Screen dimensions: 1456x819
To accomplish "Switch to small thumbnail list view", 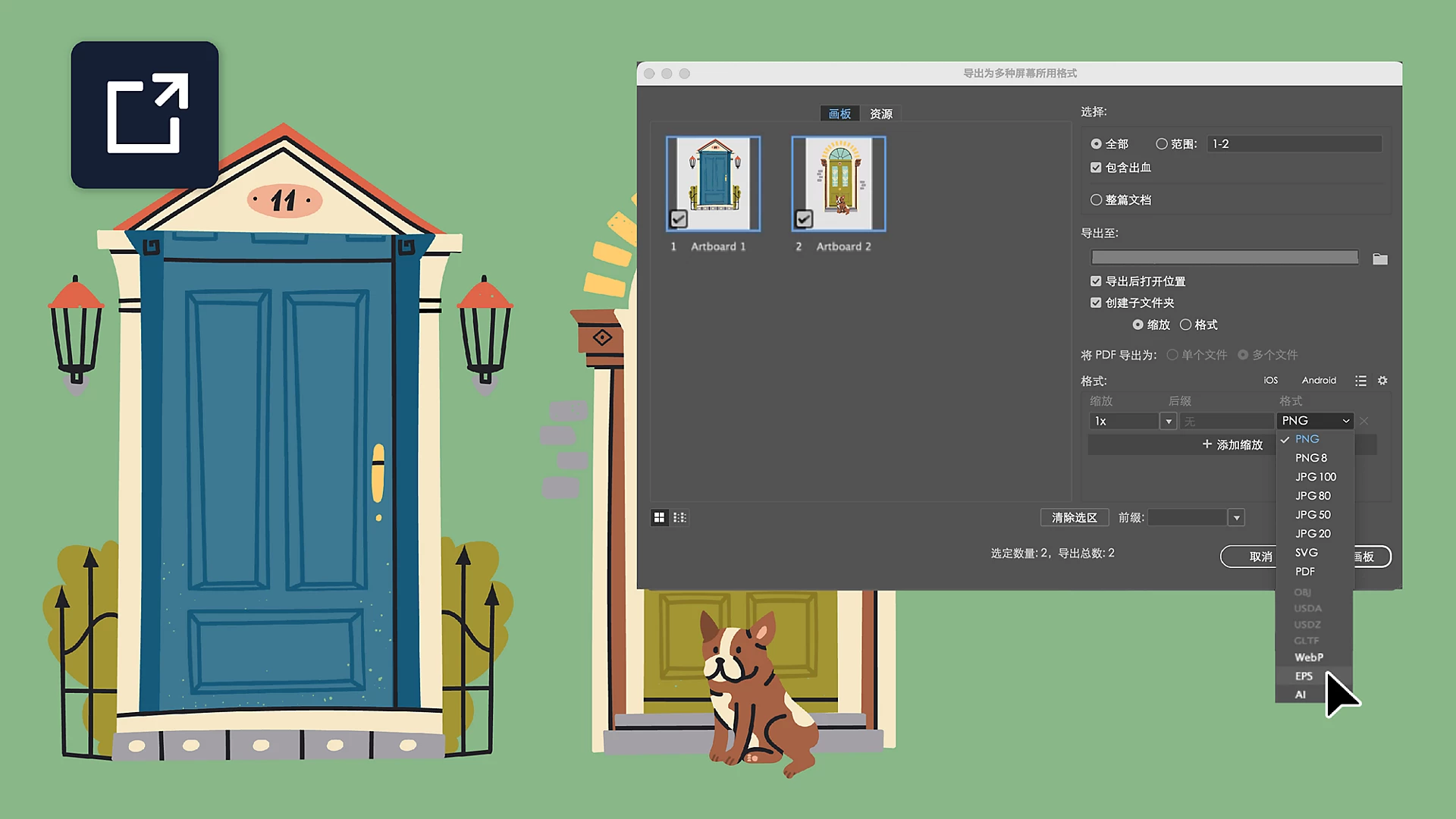I will pos(679,517).
